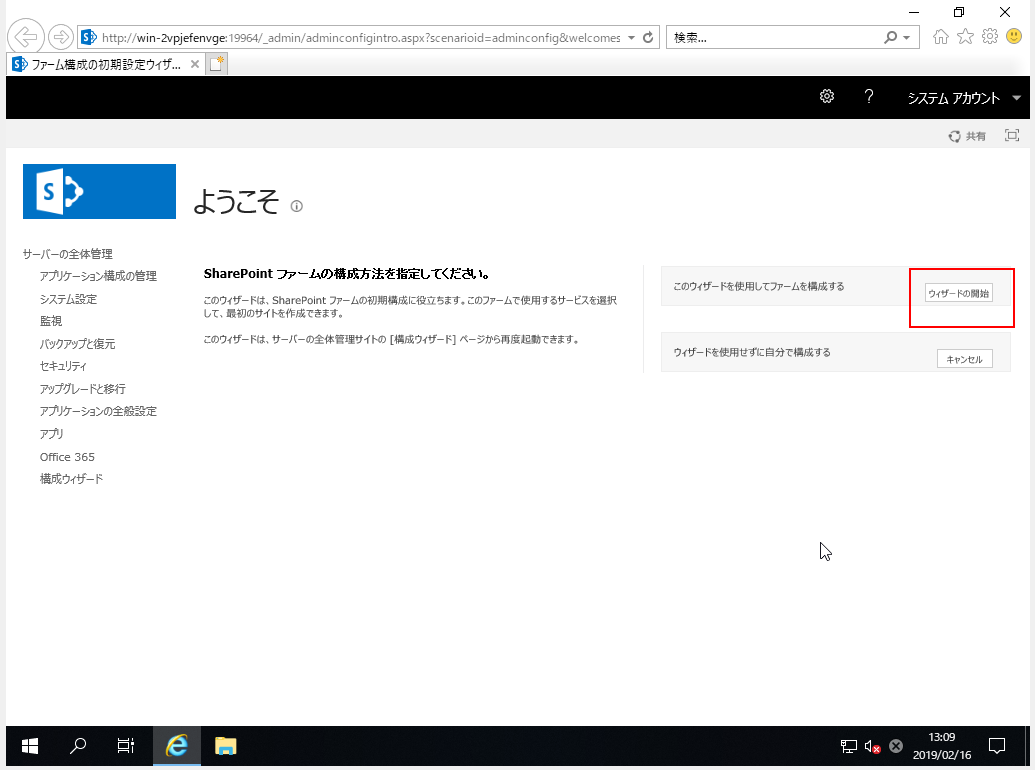Screen dimensions: 1035x770
Task: Restore down the browser window
Action: [x=959, y=12]
